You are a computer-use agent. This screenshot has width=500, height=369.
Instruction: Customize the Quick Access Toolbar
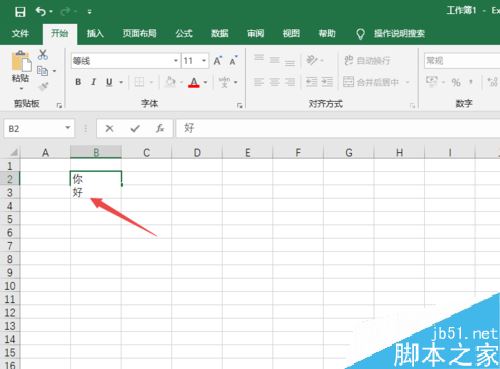click(x=89, y=12)
